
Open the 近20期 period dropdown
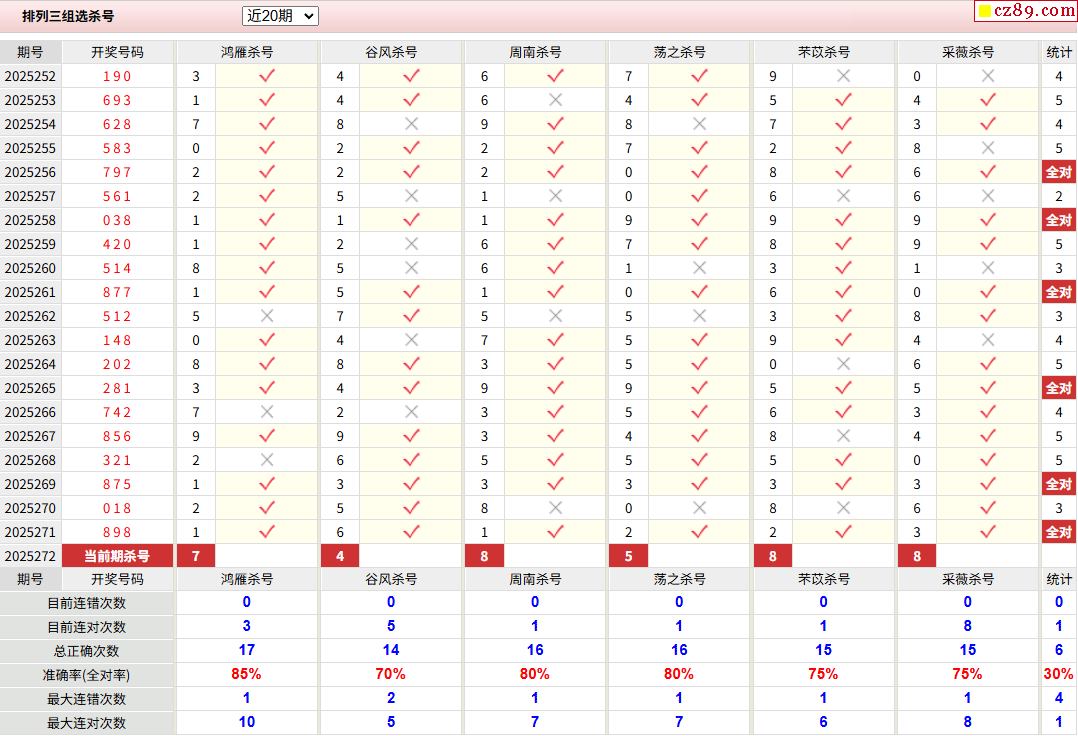[x=280, y=16]
